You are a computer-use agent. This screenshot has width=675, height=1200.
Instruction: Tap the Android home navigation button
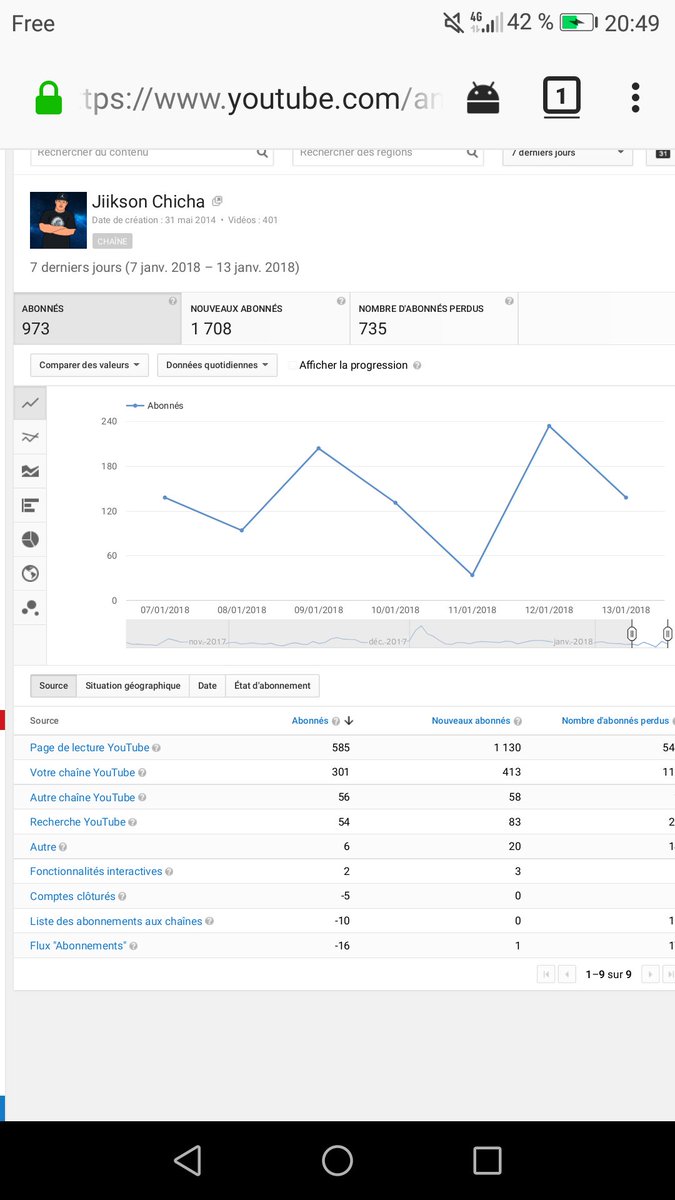pos(337,1160)
